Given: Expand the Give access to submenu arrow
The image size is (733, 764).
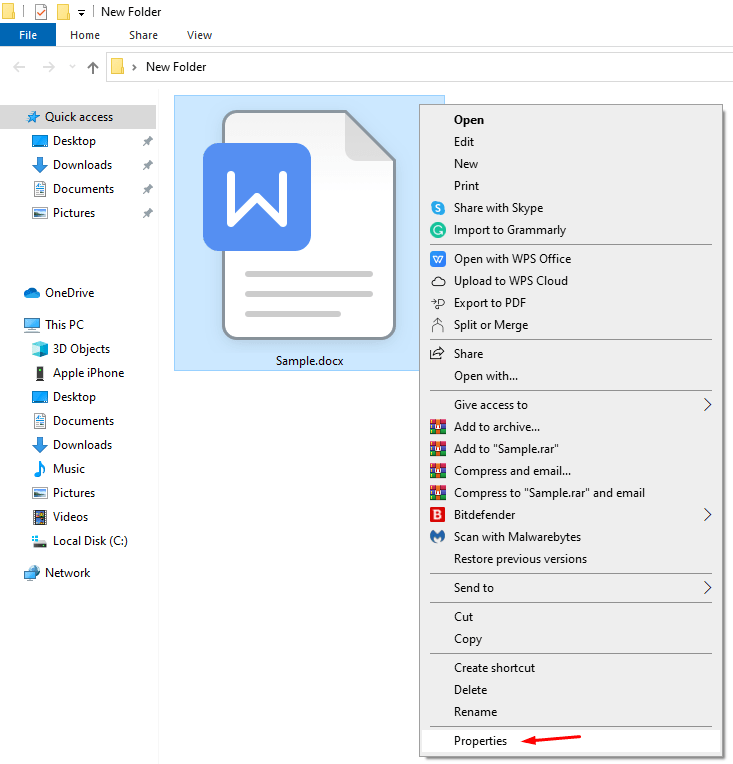Looking at the screenshot, I should (707, 405).
